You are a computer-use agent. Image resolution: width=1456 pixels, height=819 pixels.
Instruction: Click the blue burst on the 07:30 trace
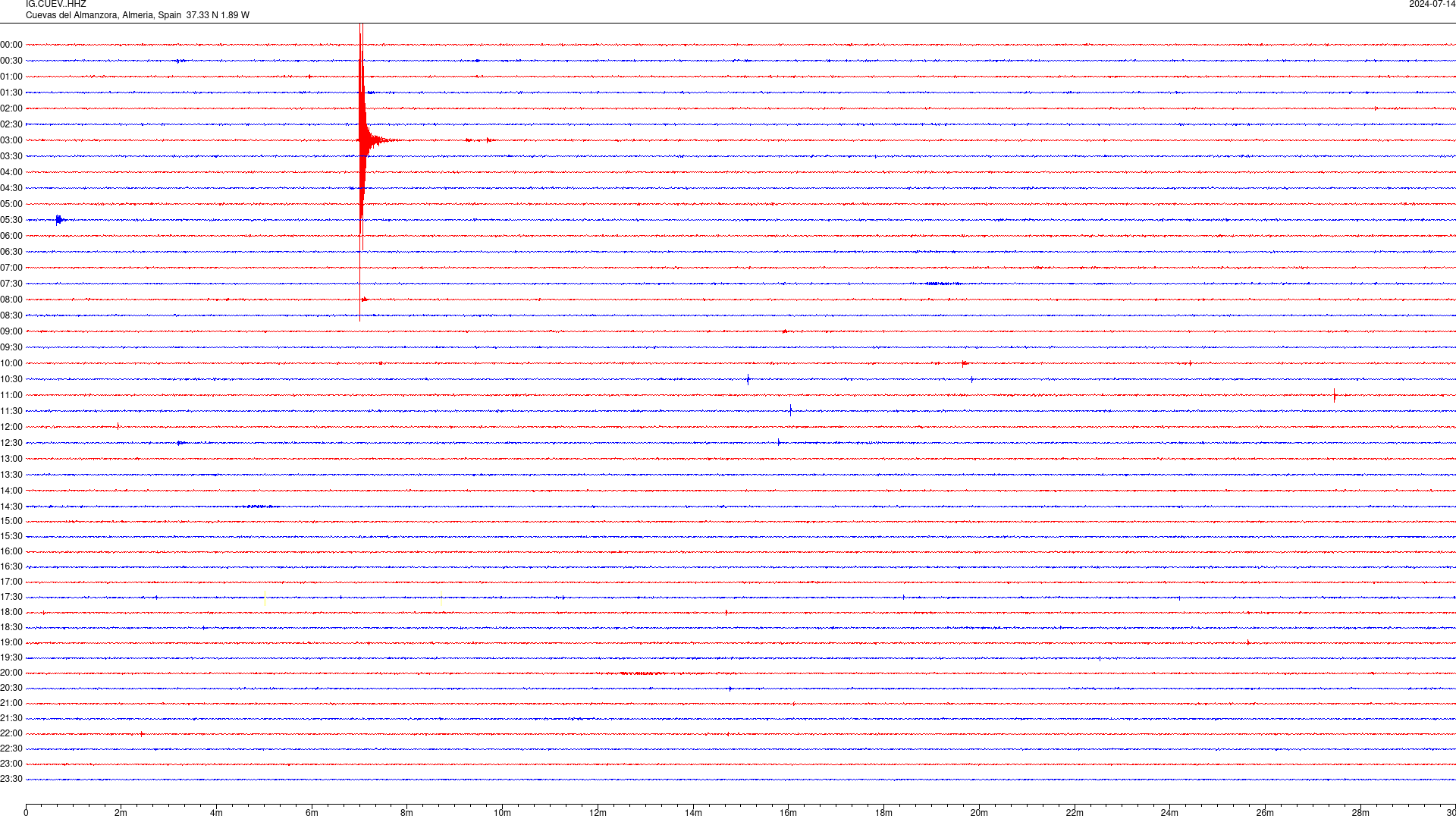pyautogui.click(x=942, y=284)
